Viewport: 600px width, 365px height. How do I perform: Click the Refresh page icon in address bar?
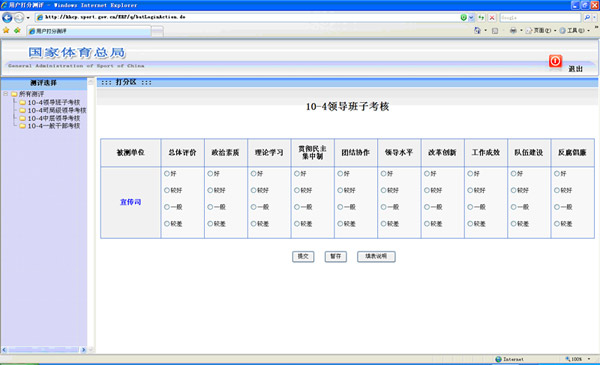[481, 18]
